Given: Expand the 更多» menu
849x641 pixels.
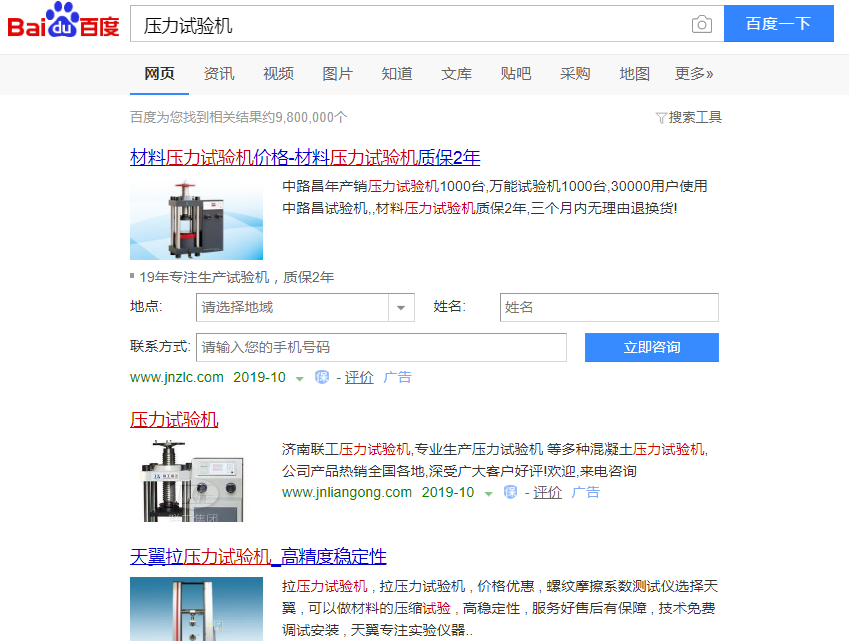Looking at the screenshot, I should 694,74.
